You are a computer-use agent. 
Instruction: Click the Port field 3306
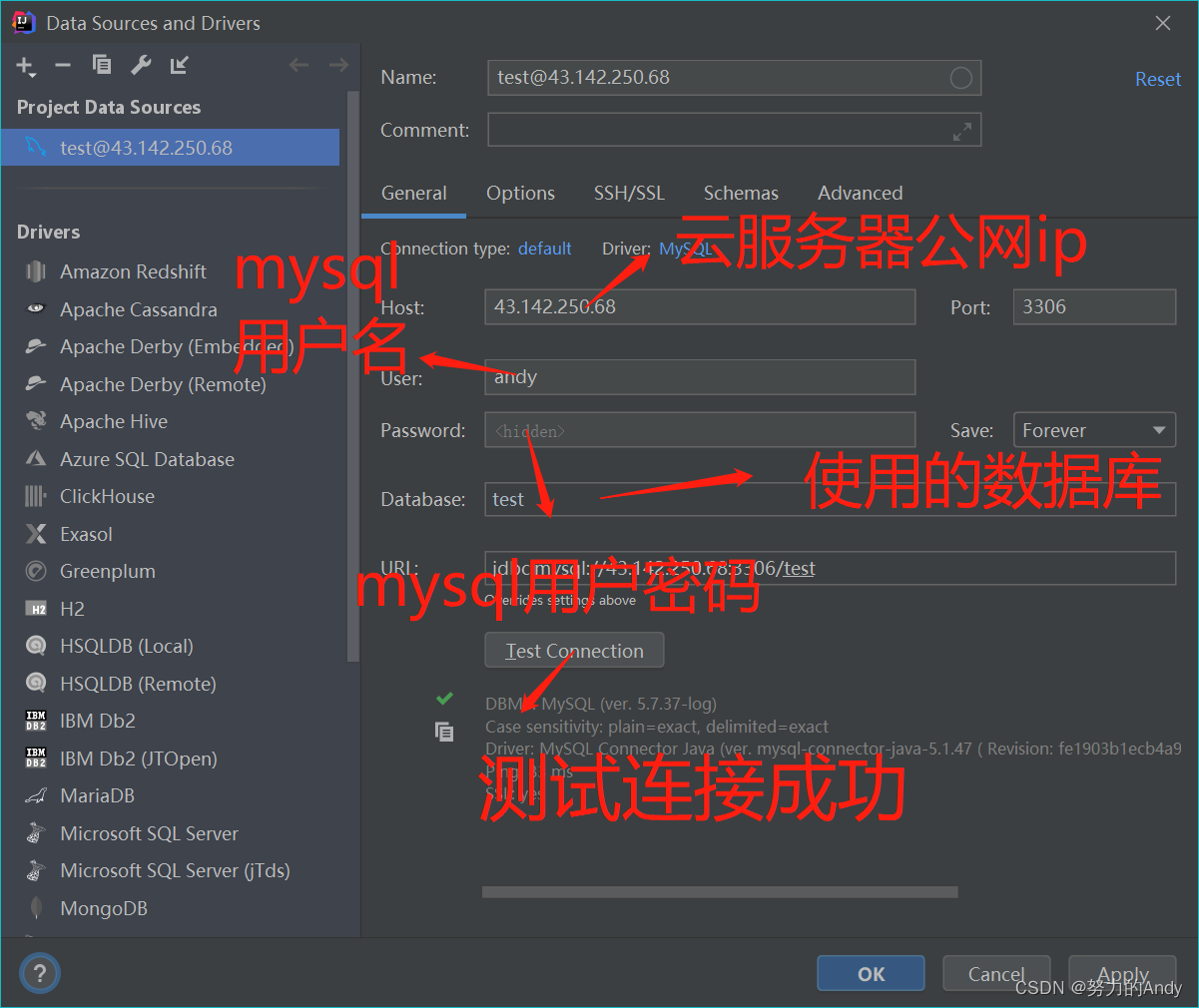pos(1094,306)
